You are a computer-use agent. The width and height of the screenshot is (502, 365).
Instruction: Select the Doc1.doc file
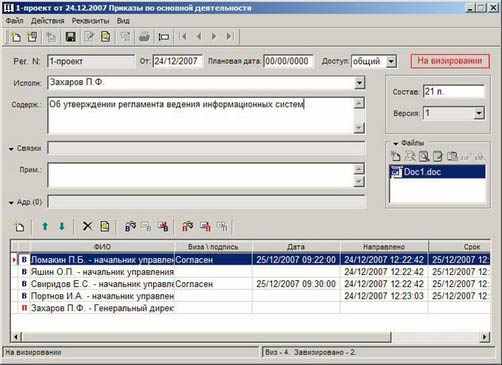click(x=437, y=172)
